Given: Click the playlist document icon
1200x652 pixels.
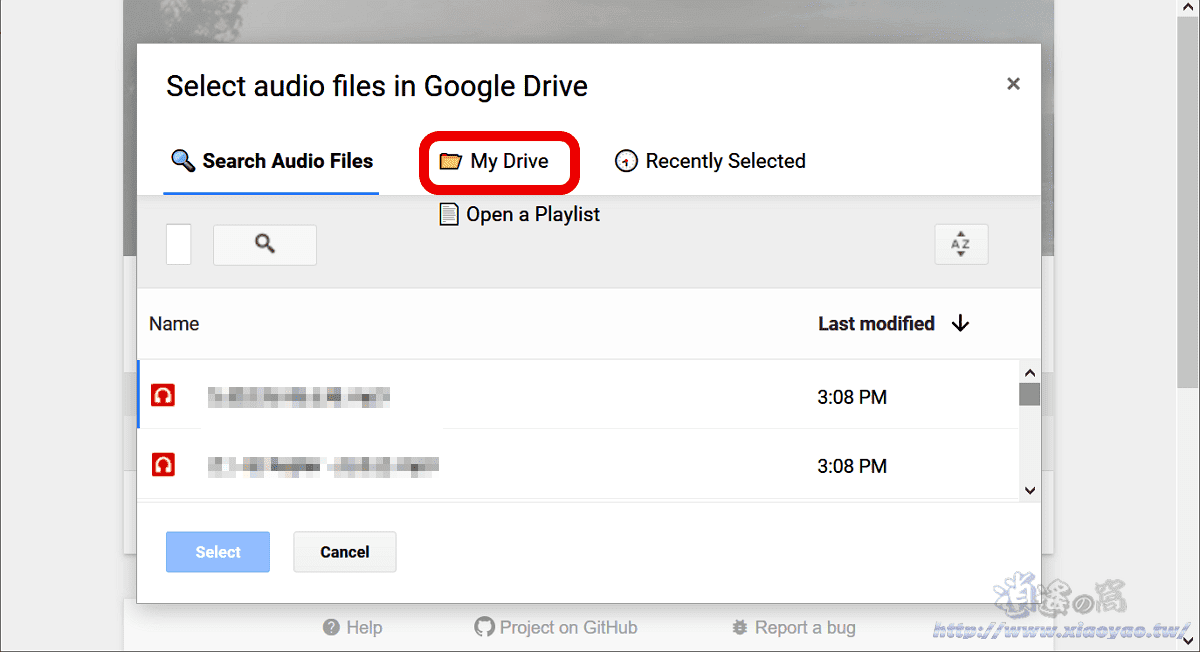Looking at the screenshot, I should (447, 213).
